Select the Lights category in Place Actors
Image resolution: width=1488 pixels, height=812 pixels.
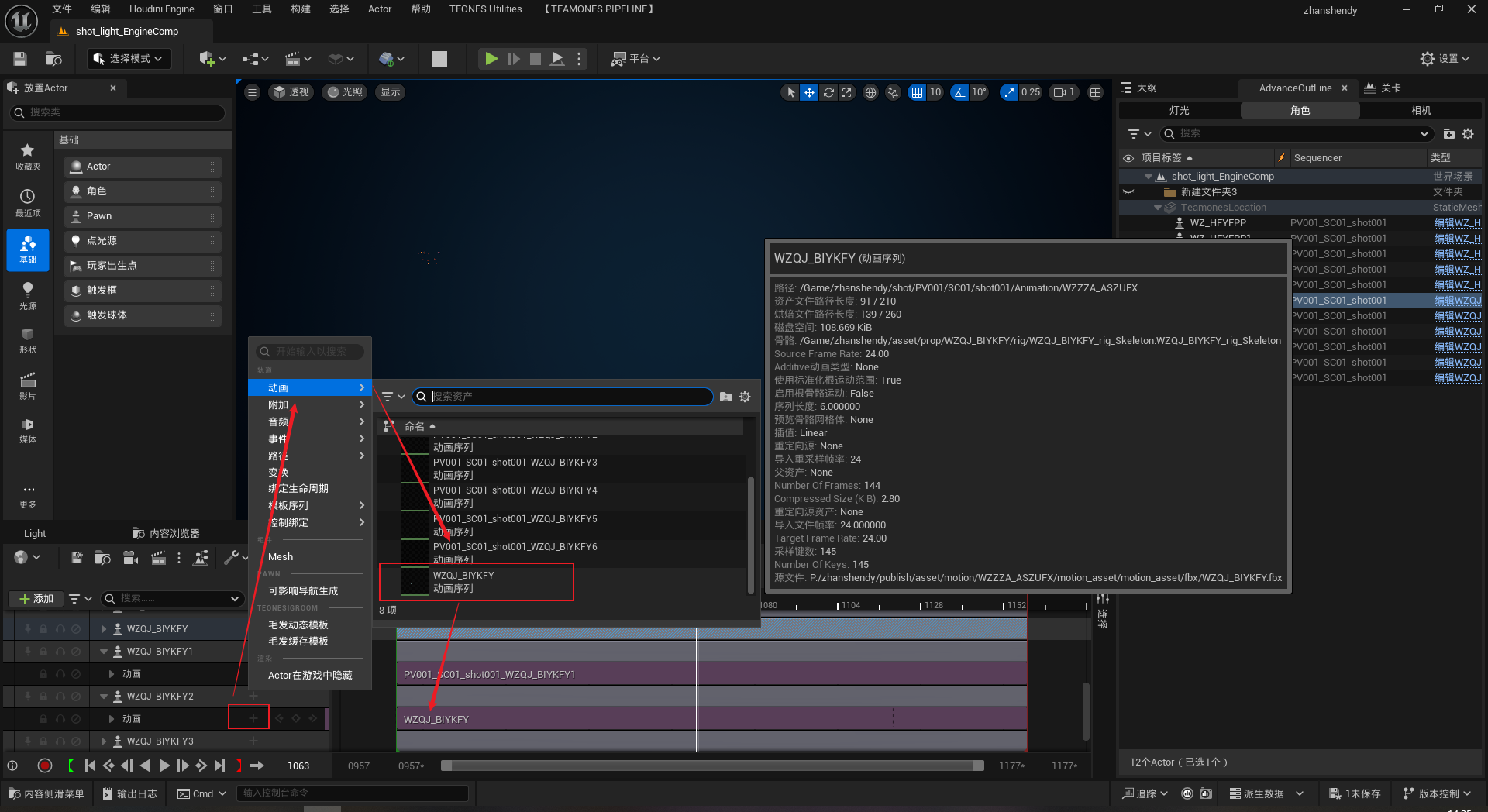[28, 294]
